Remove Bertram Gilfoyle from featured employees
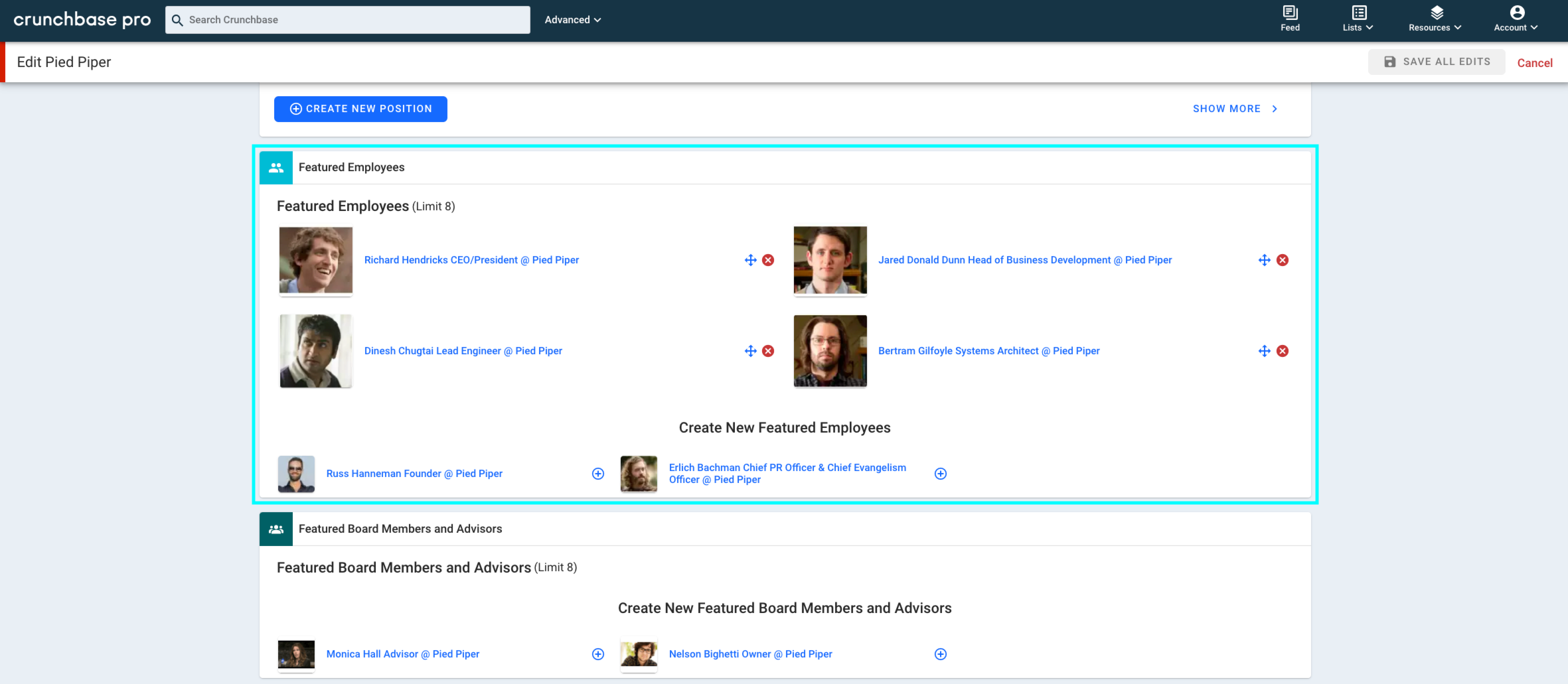 pos(1283,351)
